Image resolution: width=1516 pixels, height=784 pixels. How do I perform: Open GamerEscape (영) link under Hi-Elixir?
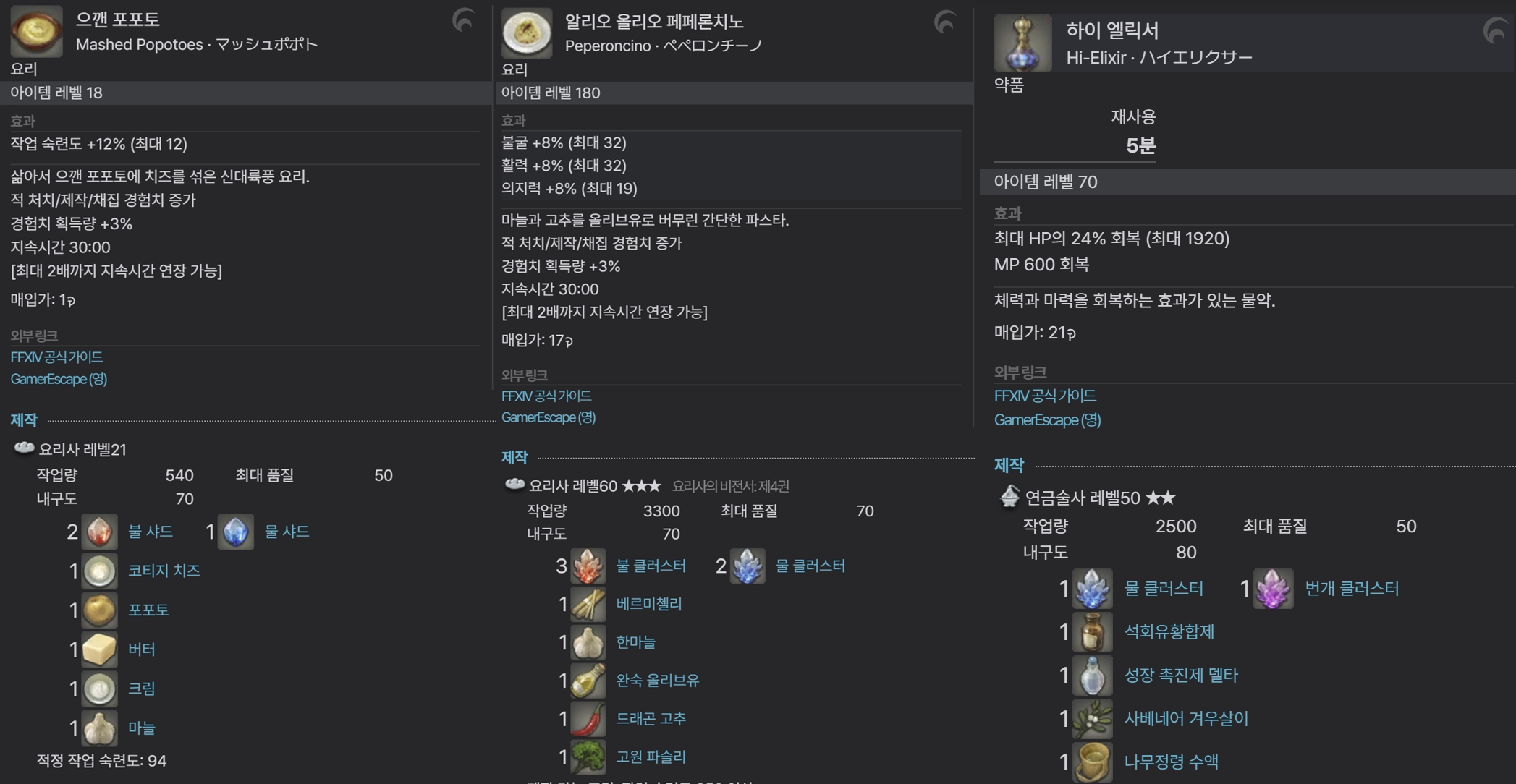[x=1047, y=420]
